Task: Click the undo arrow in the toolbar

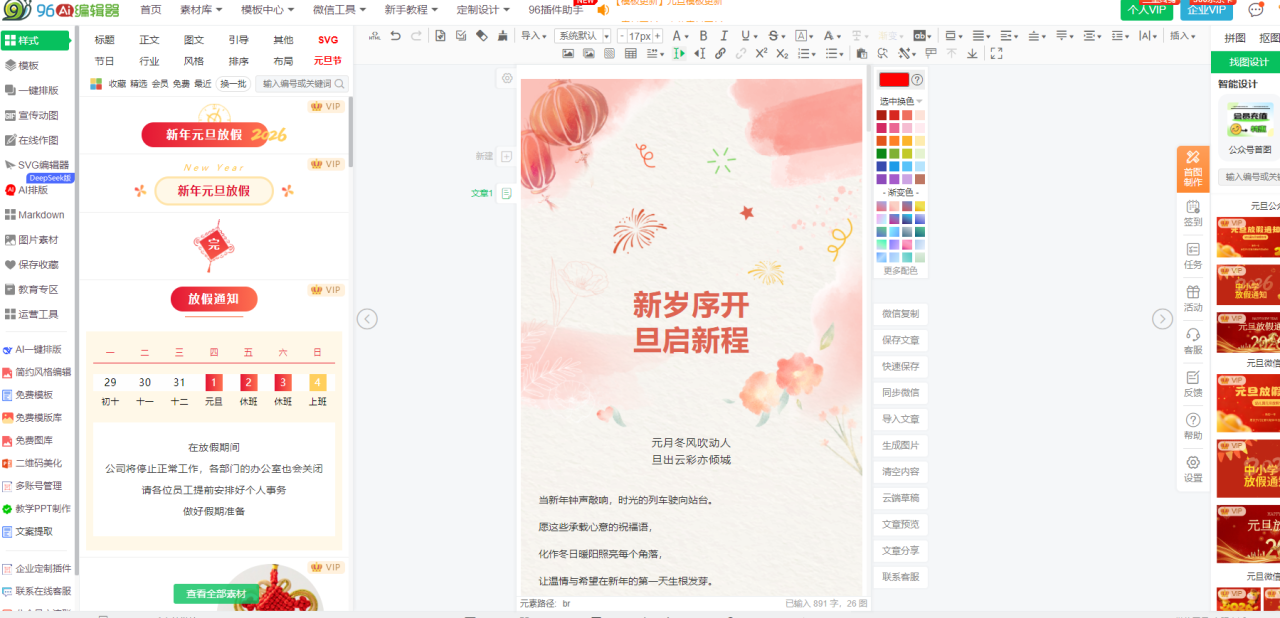Action: (x=396, y=36)
